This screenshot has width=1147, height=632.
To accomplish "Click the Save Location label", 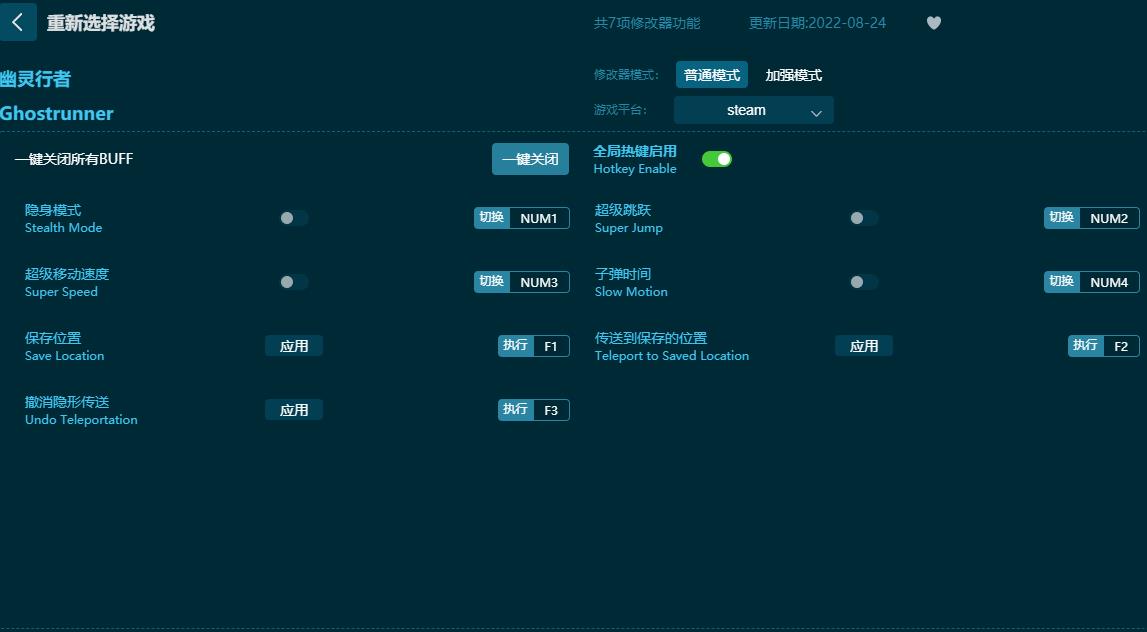I will coord(64,356).
